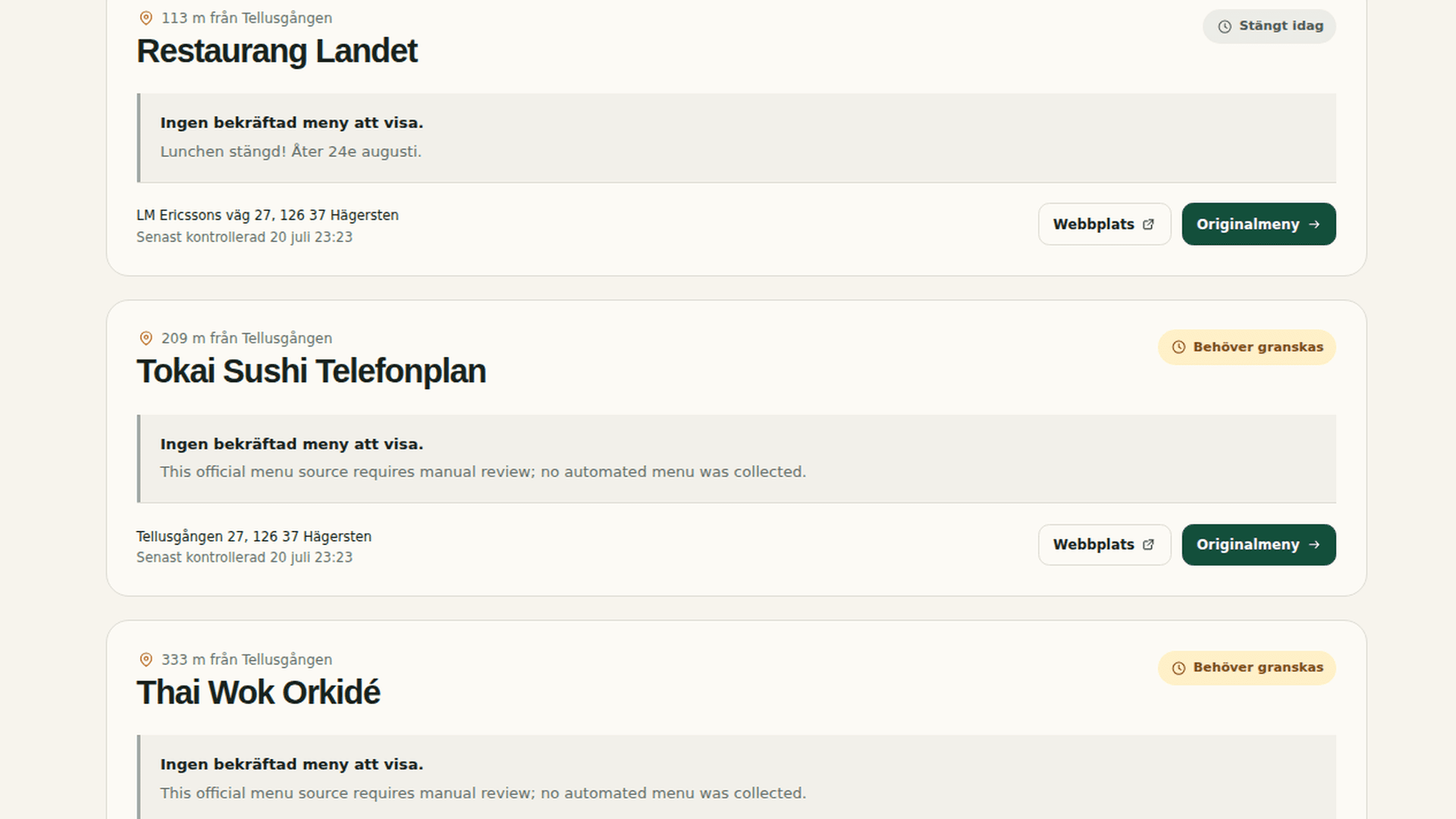This screenshot has width=1456, height=819.
Task: Open Webbplats for Tokai Sushi Telefonplan
Action: [x=1104, y=544]
